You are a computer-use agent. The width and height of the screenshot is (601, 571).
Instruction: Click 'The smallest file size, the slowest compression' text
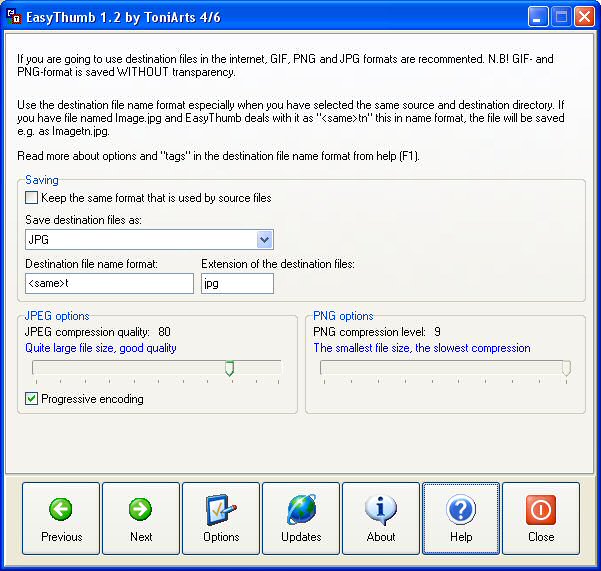tap(422, 348)
